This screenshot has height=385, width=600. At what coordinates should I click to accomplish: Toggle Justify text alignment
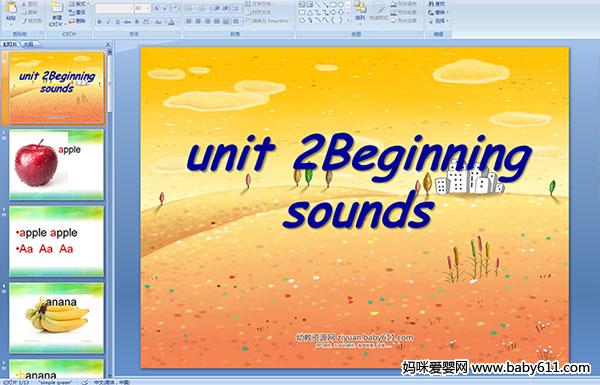point(217,21)
